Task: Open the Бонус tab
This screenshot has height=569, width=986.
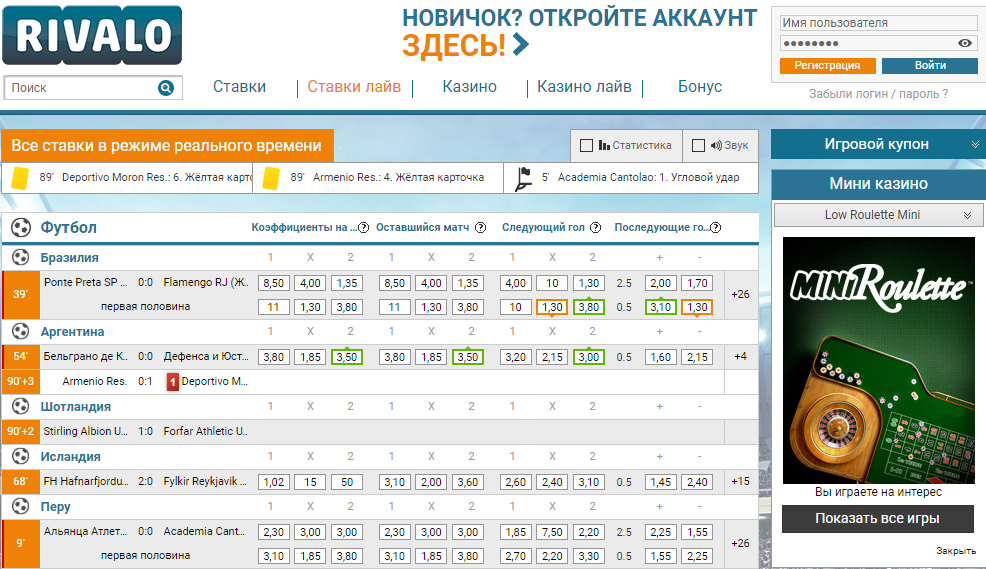Action: 699,87
